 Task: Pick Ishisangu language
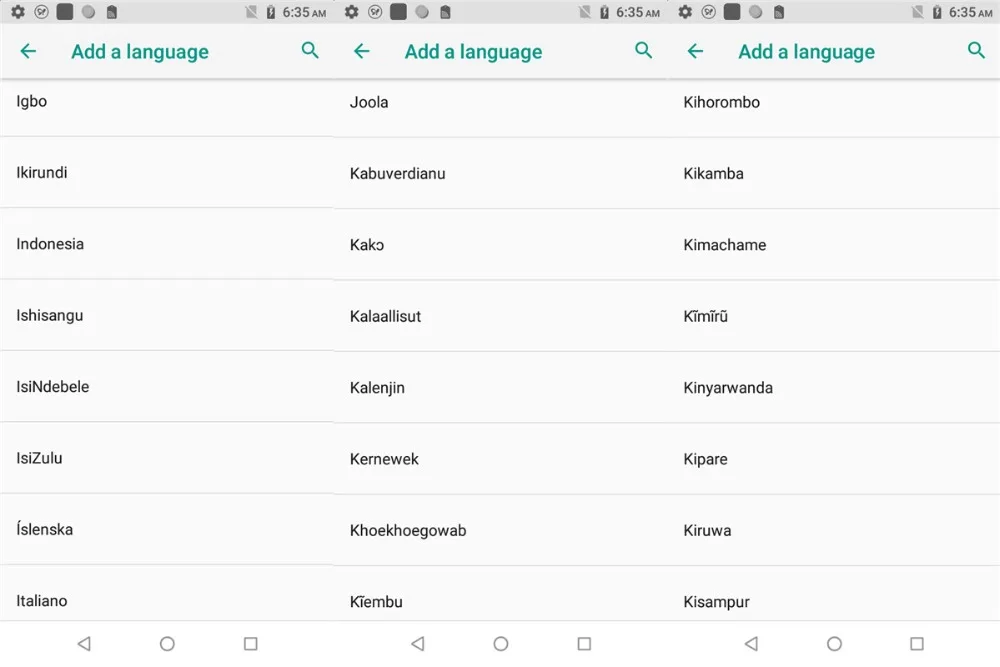tap(166, 315)
